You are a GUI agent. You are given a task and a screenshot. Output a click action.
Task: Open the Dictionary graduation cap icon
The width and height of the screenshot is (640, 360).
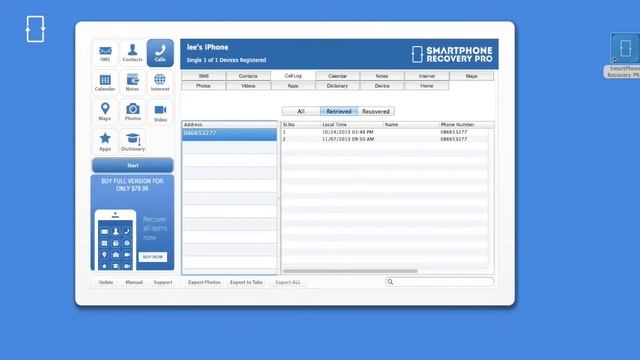[133, 142]
